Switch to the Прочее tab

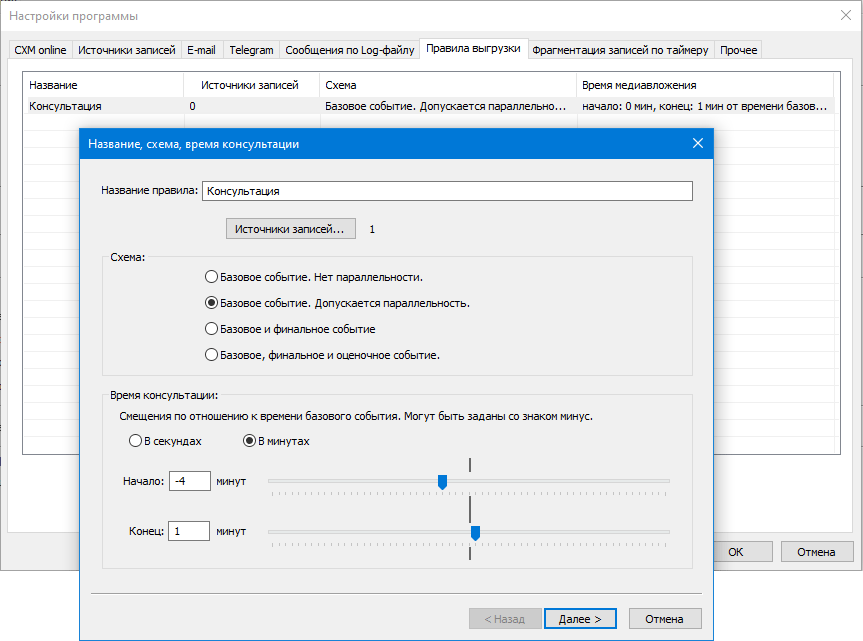tap(739, 50)
